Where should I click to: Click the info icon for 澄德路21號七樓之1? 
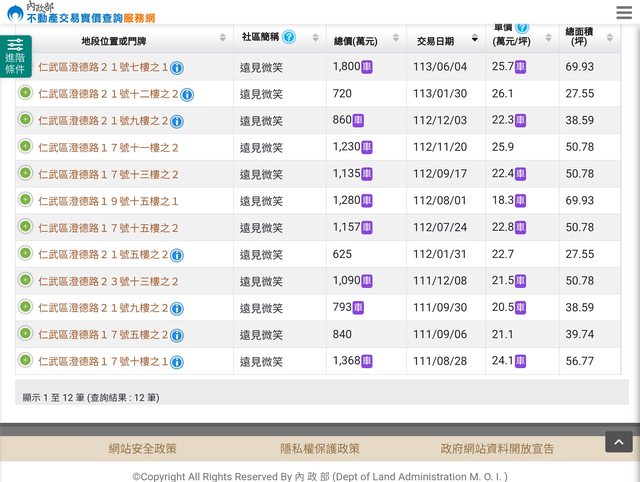[177, 68]
